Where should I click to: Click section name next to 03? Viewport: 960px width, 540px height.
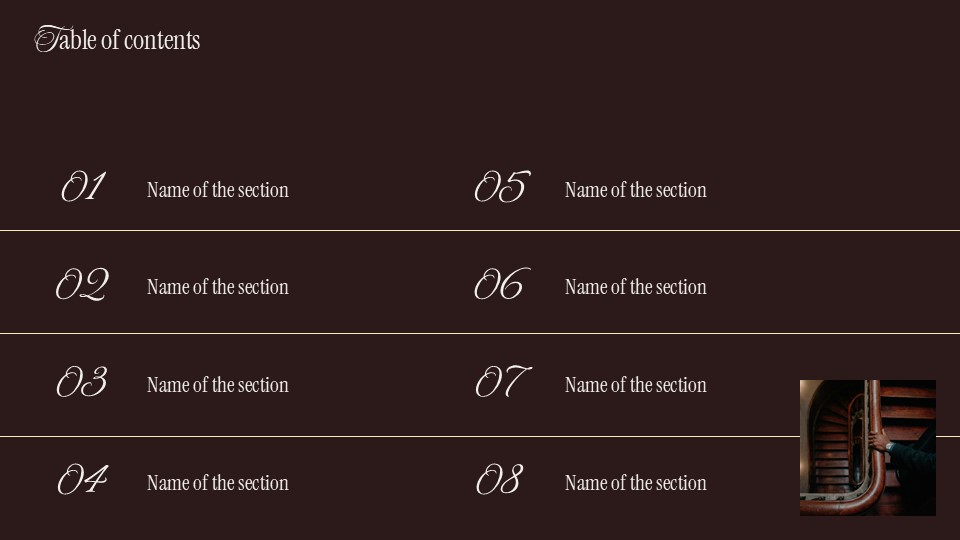217,385
